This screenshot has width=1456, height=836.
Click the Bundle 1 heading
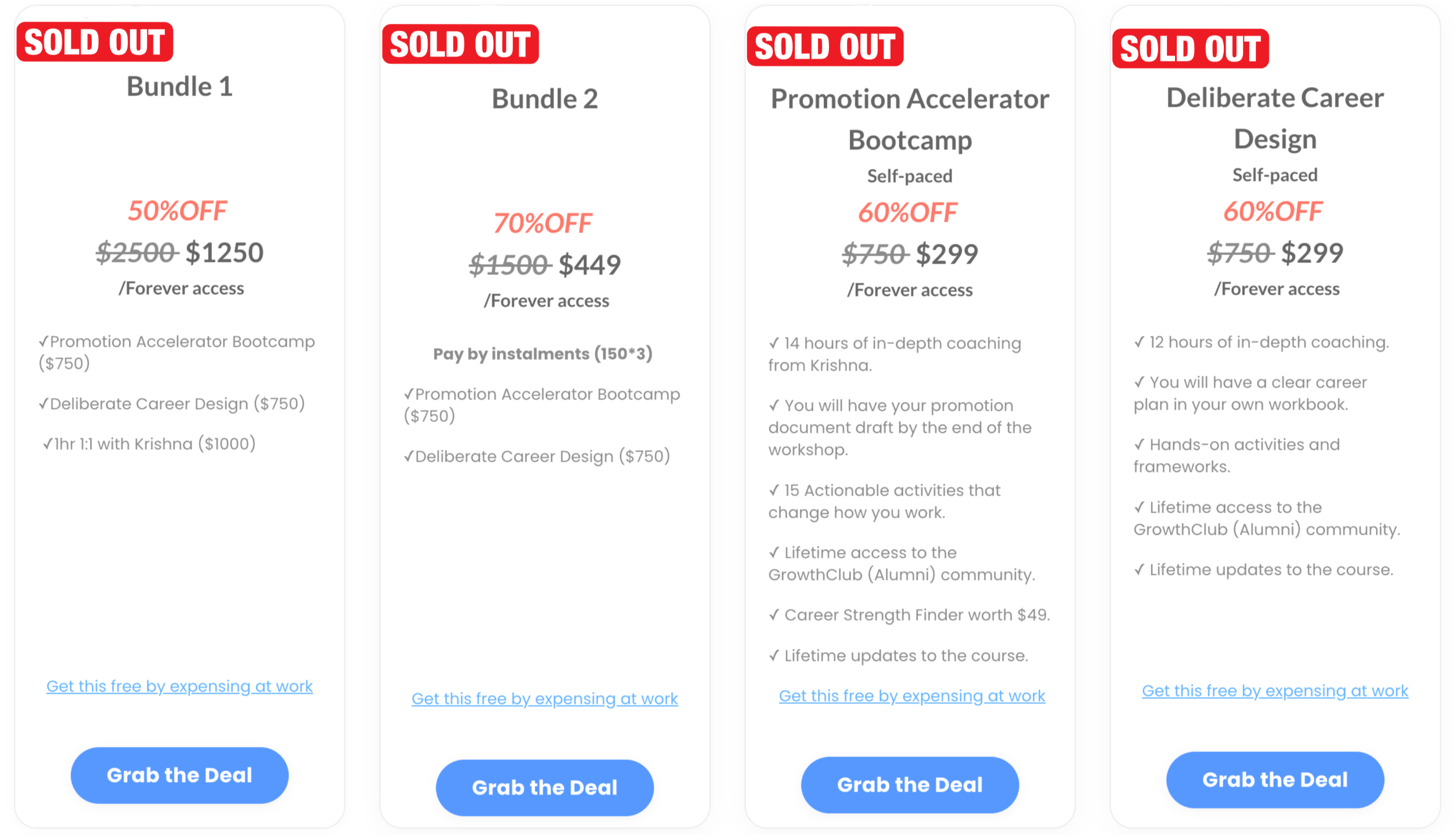pyautogui.click(x=179, y=87)
